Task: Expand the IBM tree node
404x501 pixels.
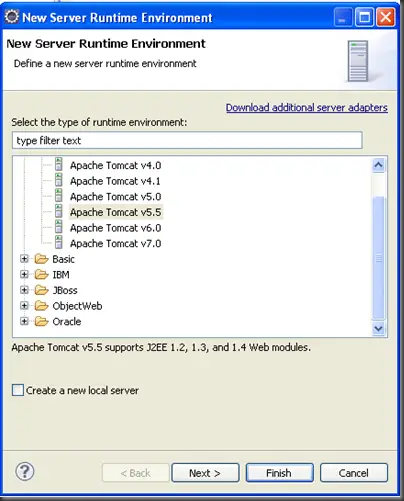Action: tap(24, 274)
